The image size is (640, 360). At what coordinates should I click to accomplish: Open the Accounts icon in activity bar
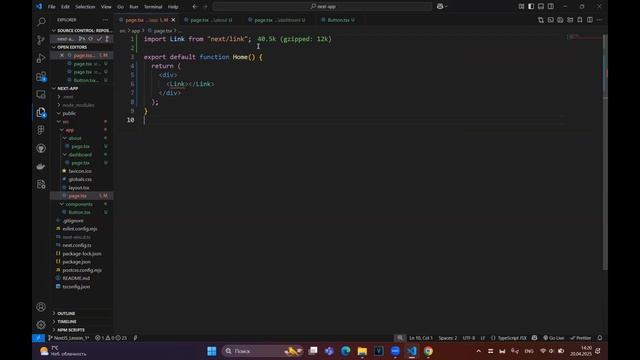click(41, 307)
